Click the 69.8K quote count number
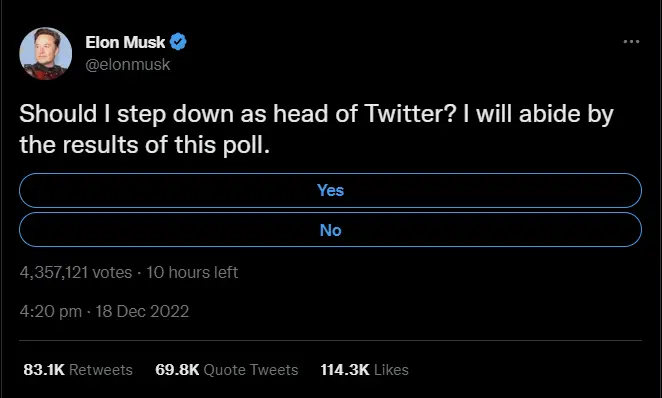 tap(177, 370)
